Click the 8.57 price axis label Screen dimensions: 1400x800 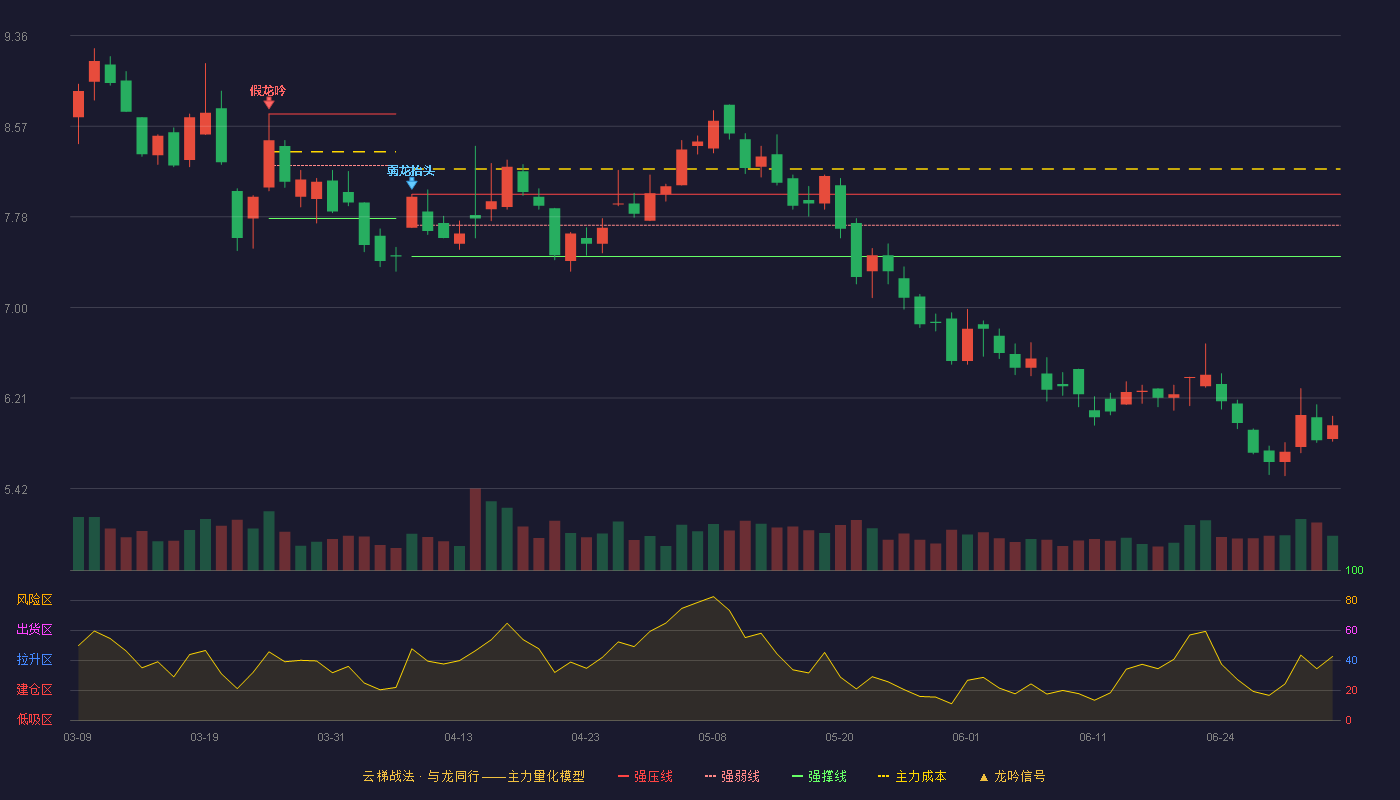(x=16, y=127)
